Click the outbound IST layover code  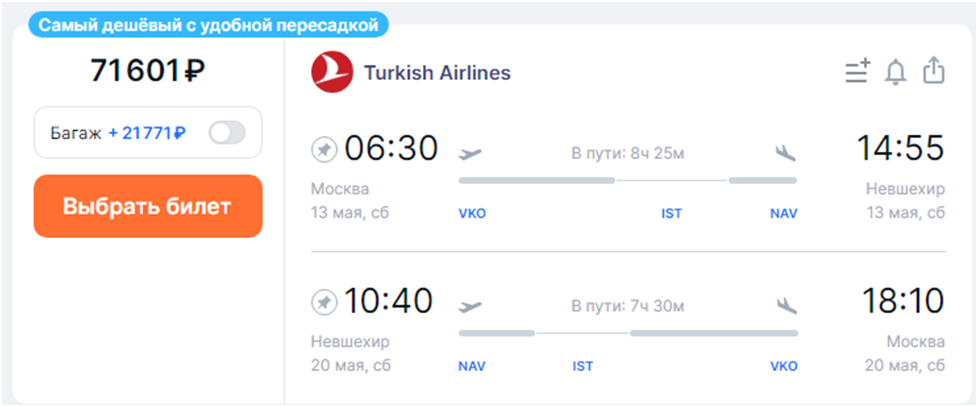pyautogui.click(x=671, y=214)
